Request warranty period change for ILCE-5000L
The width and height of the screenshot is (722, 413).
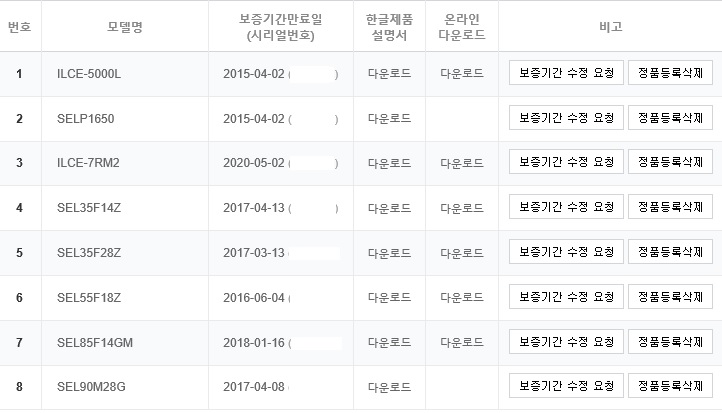(x=566, y=73)
